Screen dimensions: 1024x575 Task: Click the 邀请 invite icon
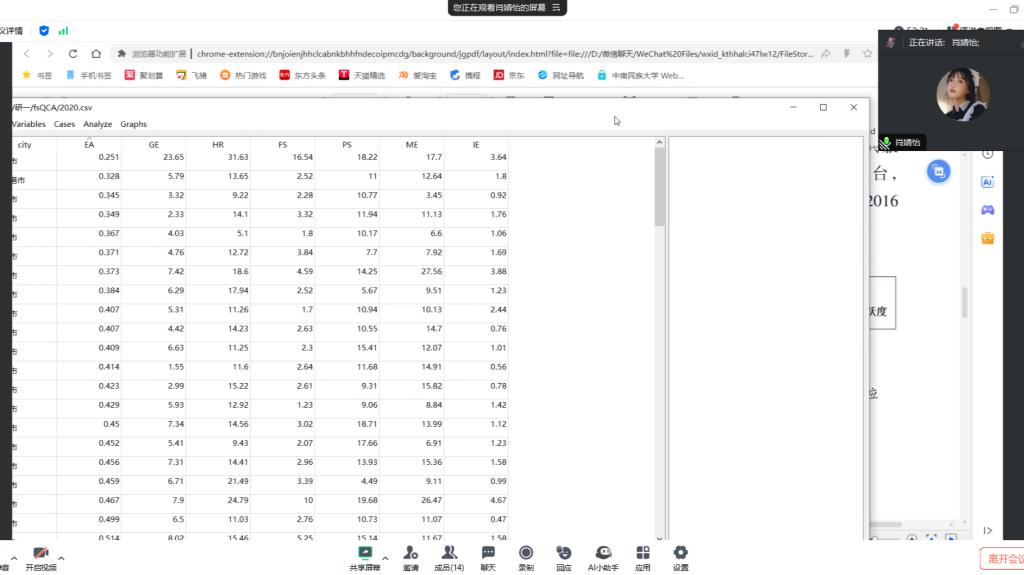(x=410, y=559)
